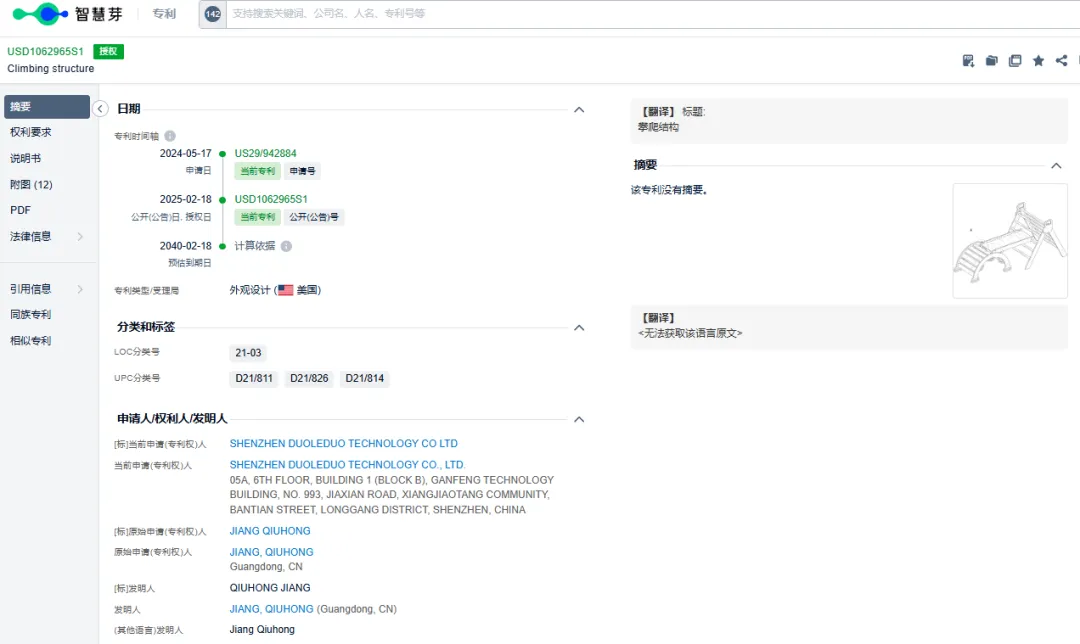This screenshot has width=1080, height=644.
Task: Click the search keyword input field
Action: pyautogui.click(x=653, y=14)
